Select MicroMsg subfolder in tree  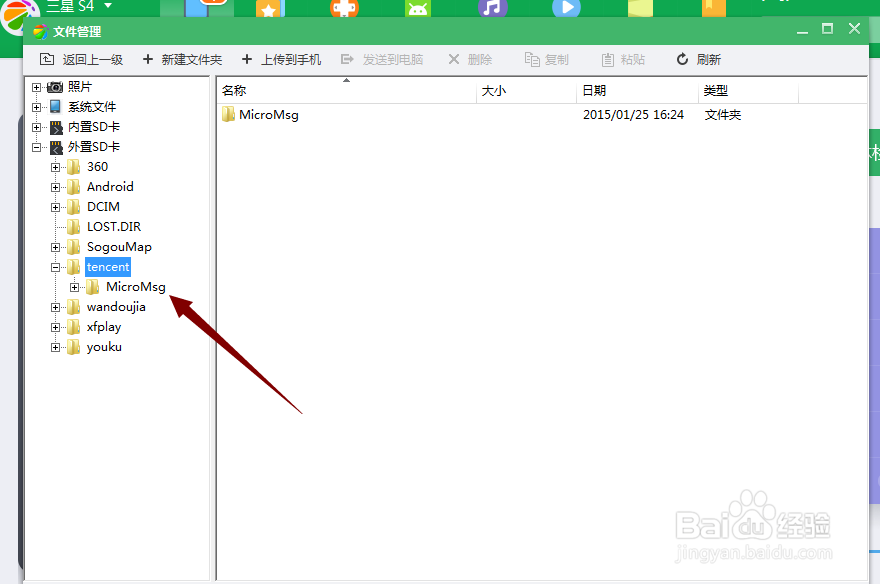coord(136,287)
